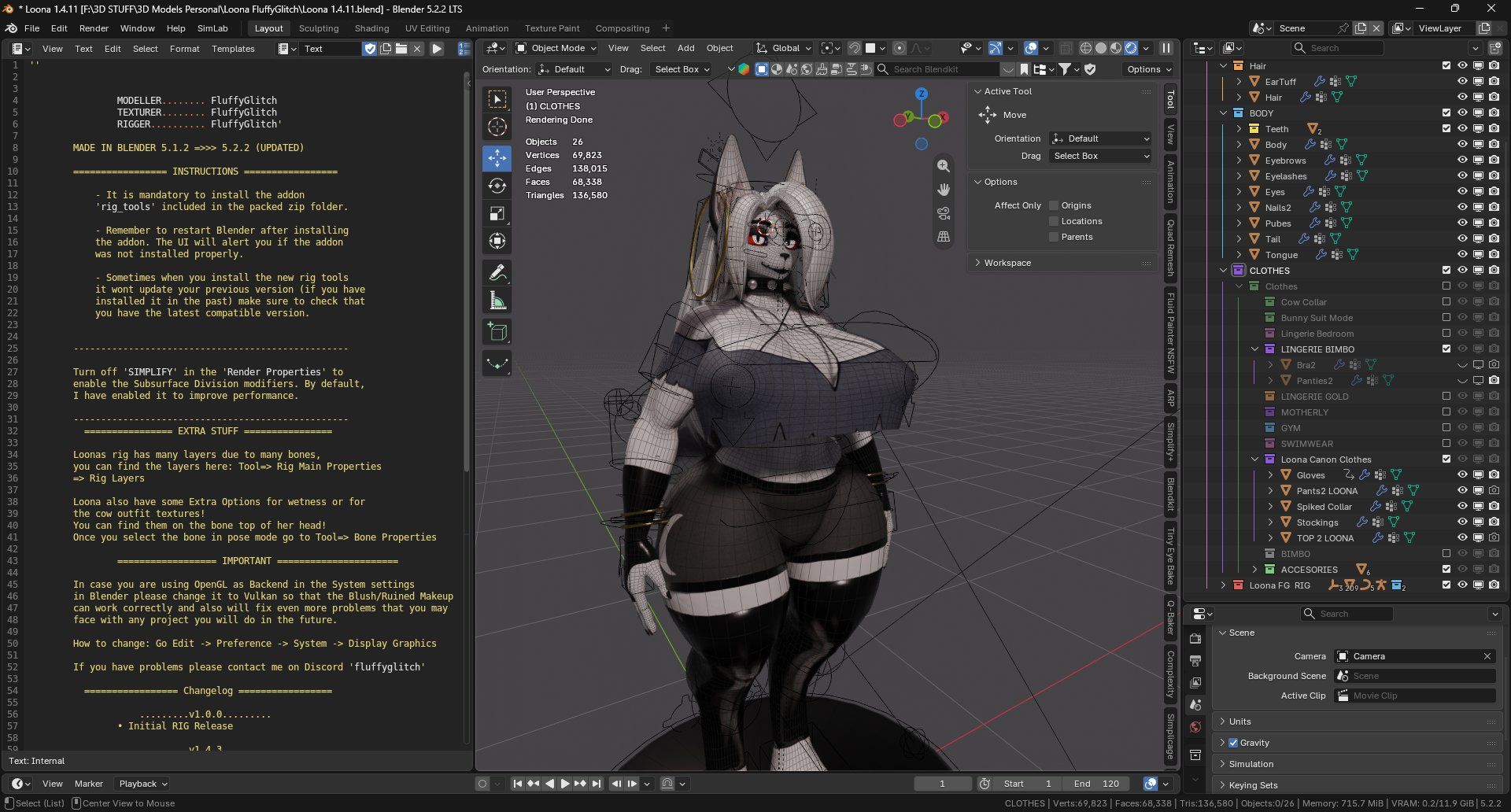The width and height of the screenshot is (1511, 812).
Task: Expand the Loona FG RIG collection
Action: click(1223, 585)
